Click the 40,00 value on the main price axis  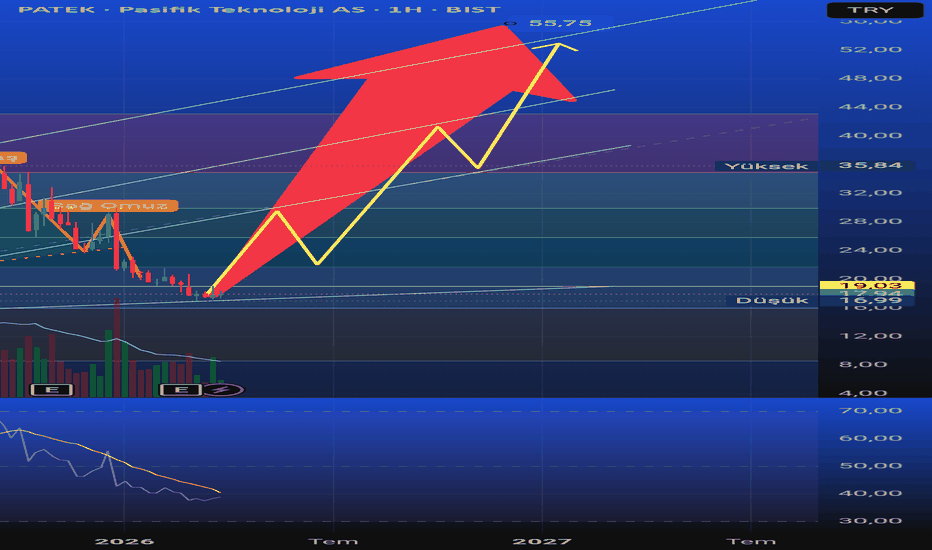871,136
